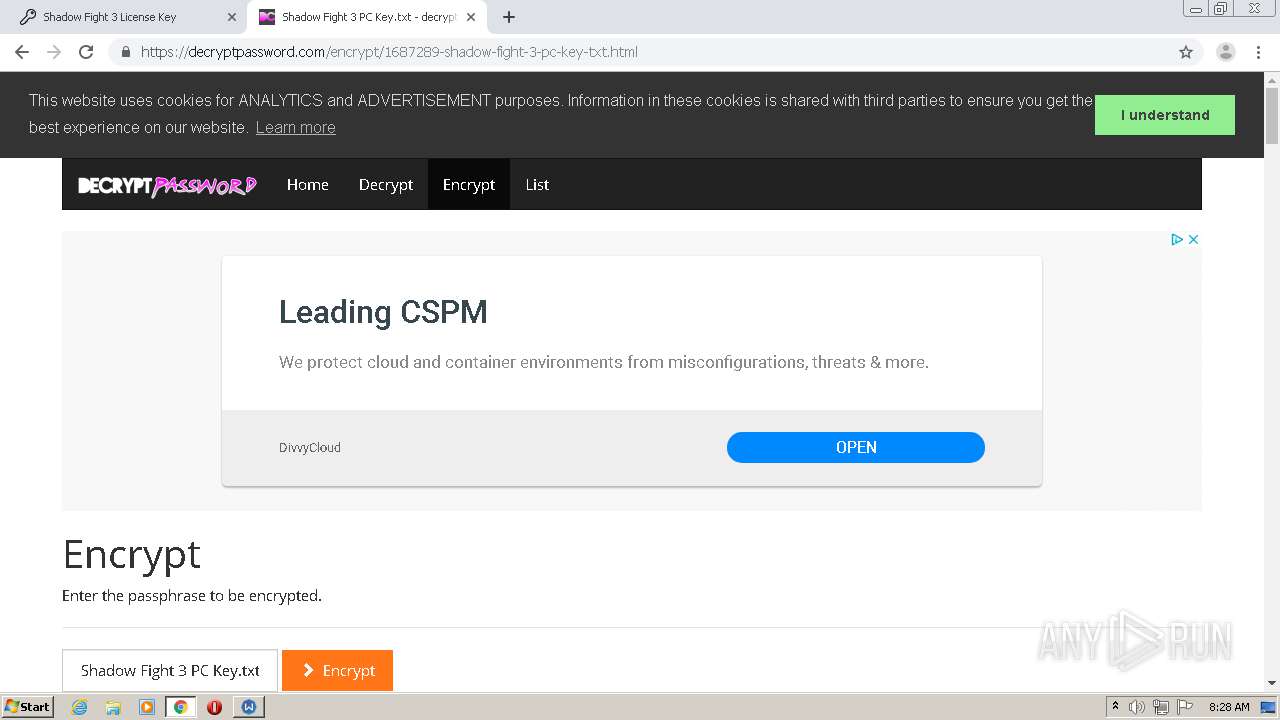
Task: Go back to the previous page
Action: [22, 52]
